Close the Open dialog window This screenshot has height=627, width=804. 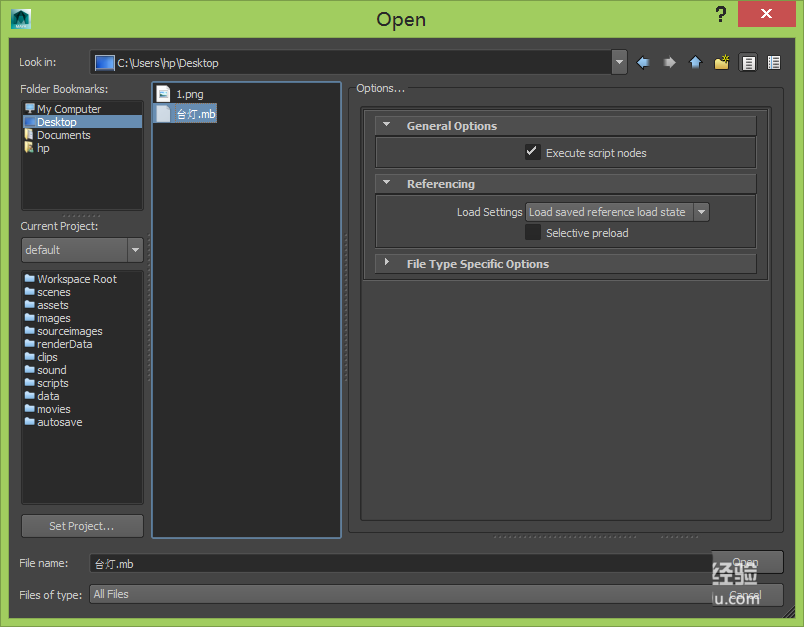[x=766, y=14]
